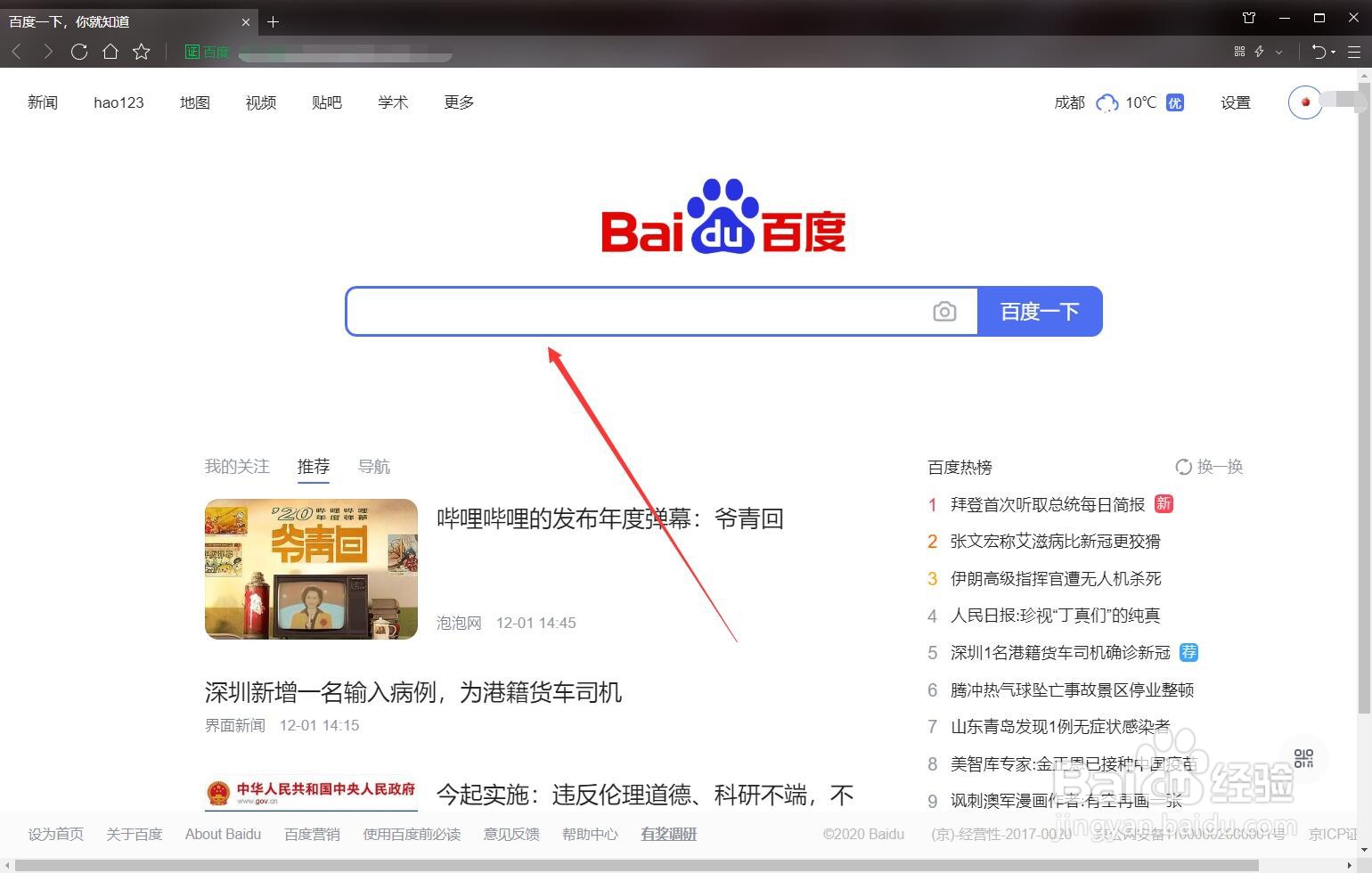Click the blue 优 air quality badge

(x=1175, y=102)
